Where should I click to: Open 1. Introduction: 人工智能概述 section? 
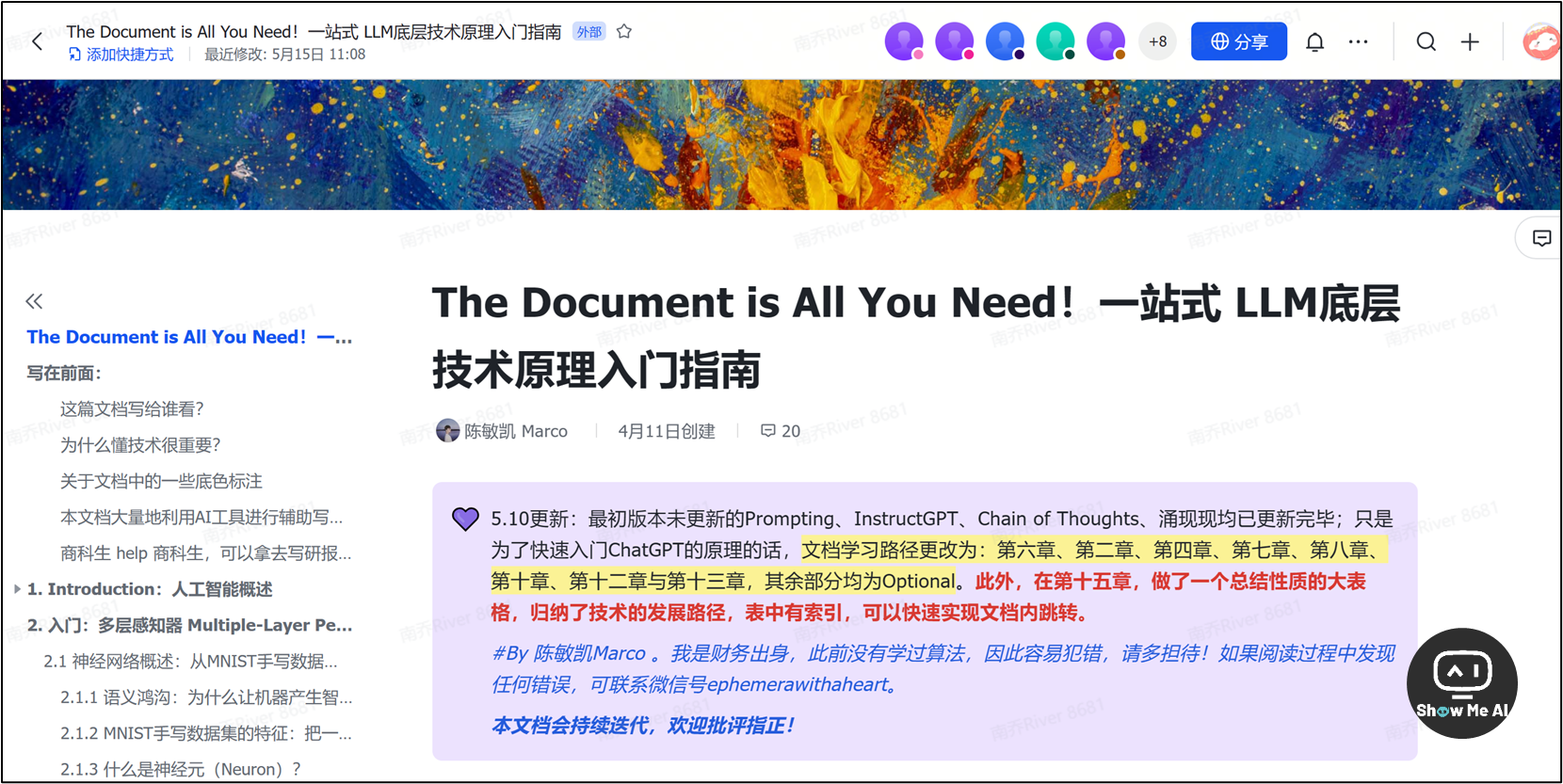150,589
